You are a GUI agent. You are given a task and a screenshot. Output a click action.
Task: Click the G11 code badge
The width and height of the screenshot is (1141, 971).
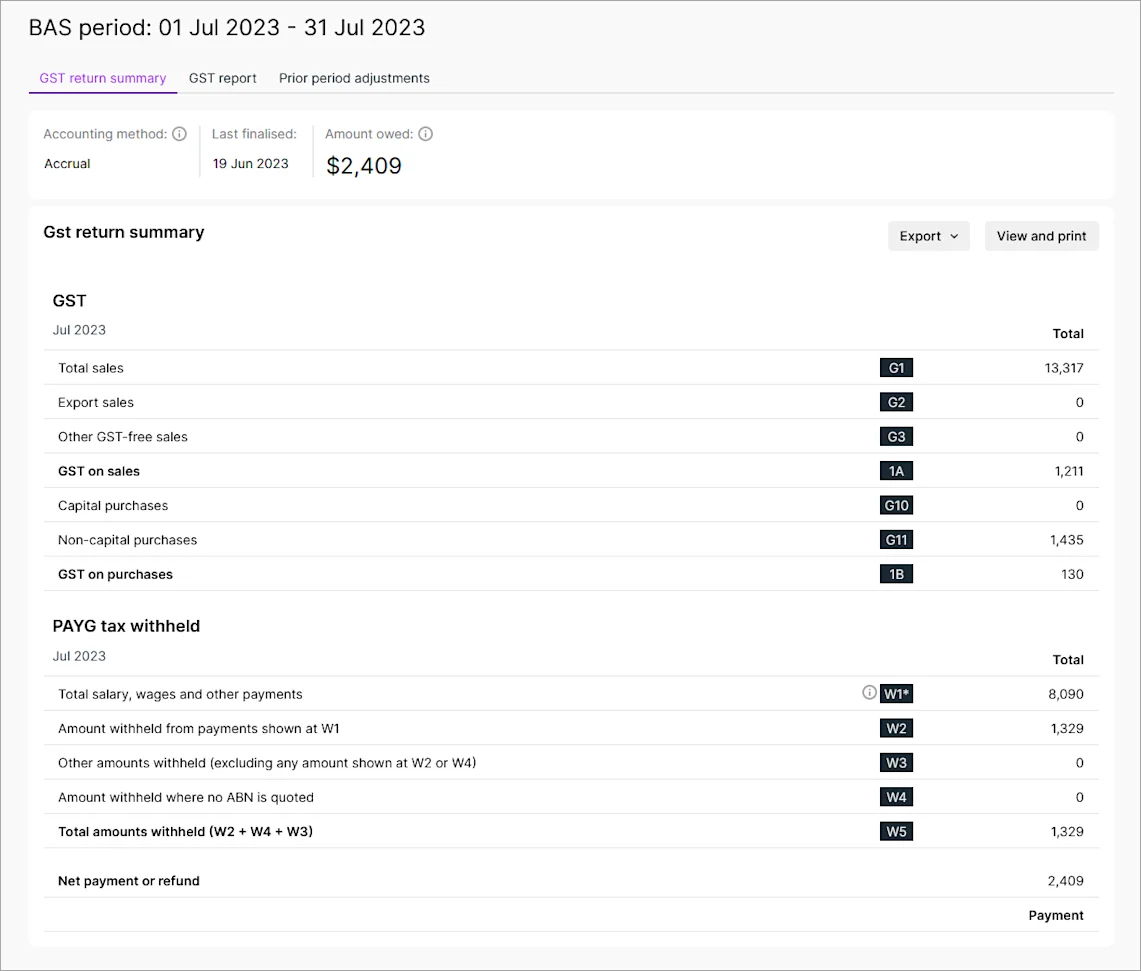[x=896, y=540]
